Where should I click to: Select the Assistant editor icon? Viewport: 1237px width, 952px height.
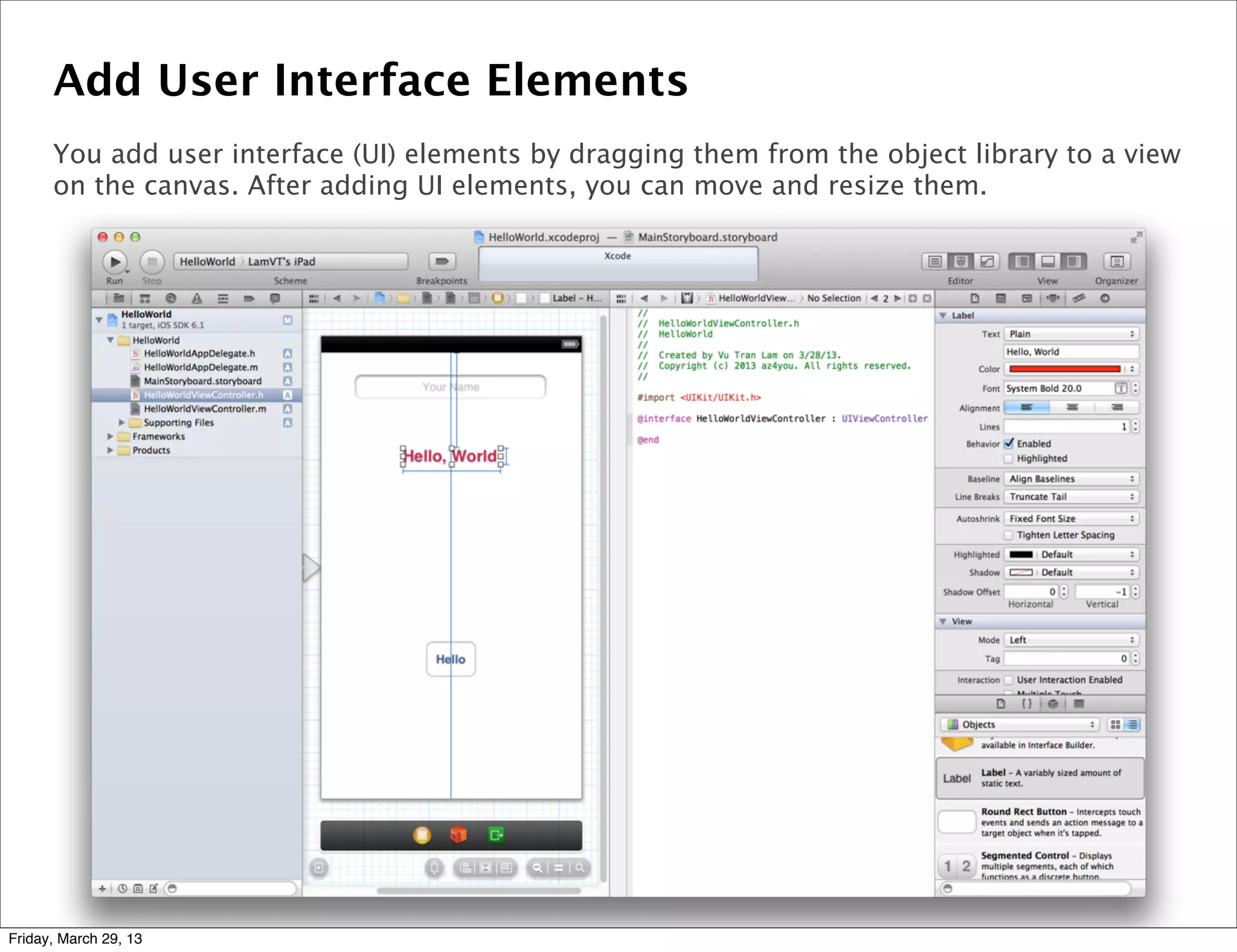click(961, 262)
